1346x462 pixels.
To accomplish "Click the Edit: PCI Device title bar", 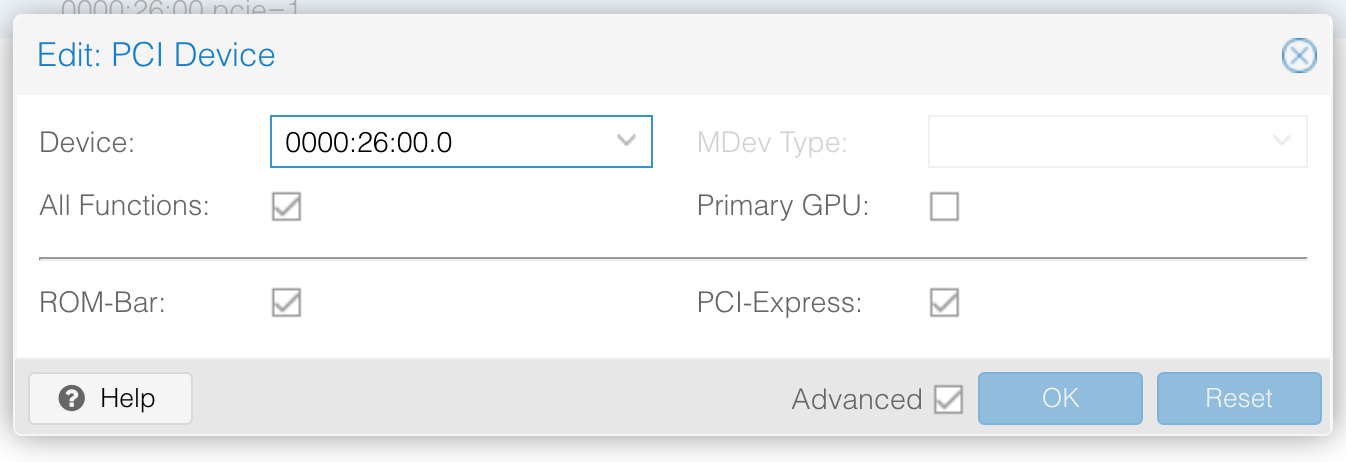I will [600, 55].
